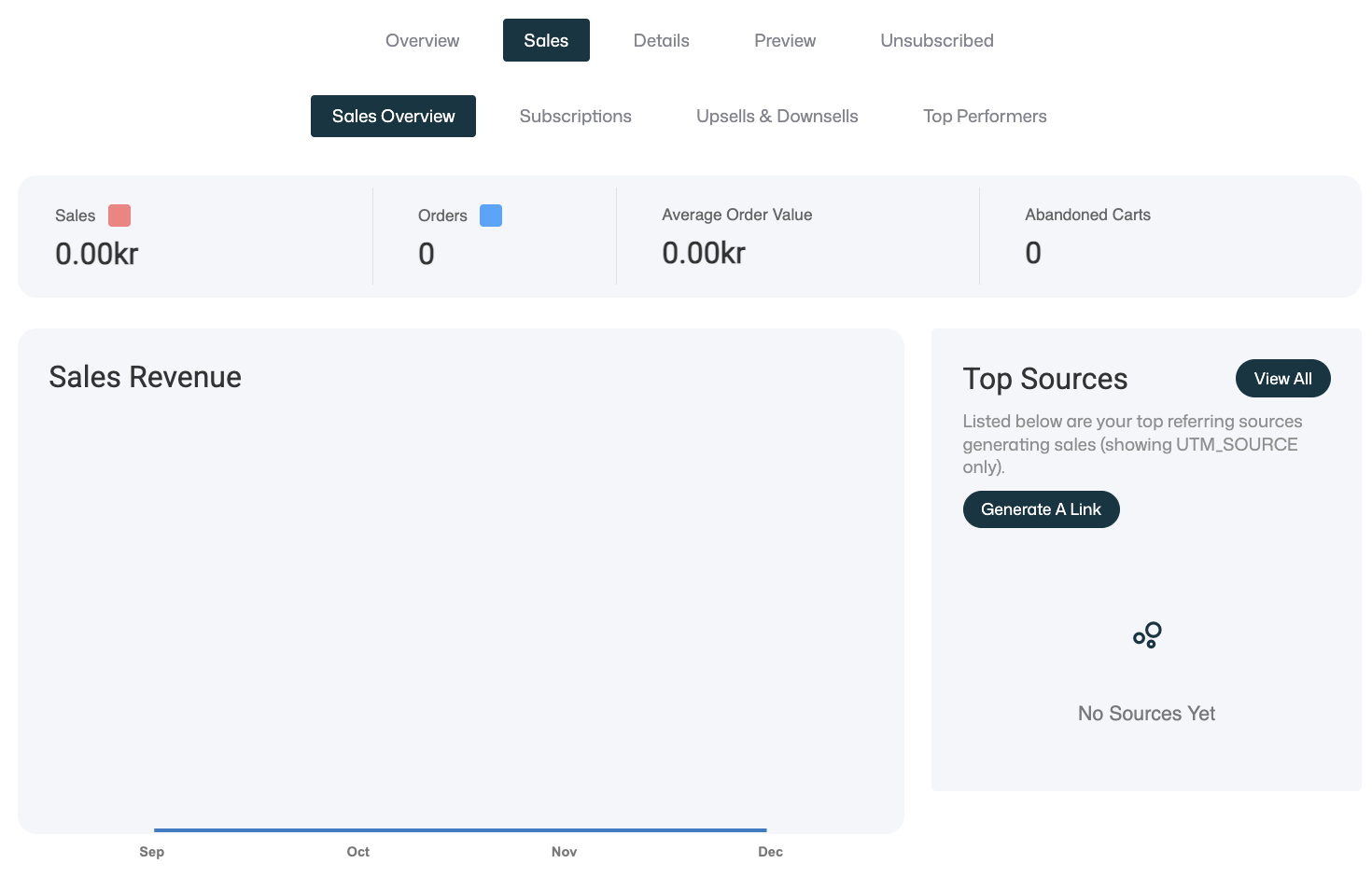Image resolution: width=1372 pixels, height=877 pixels.
Task: Click the No Sources bubbles icon
Action: tap(1147, 634)
